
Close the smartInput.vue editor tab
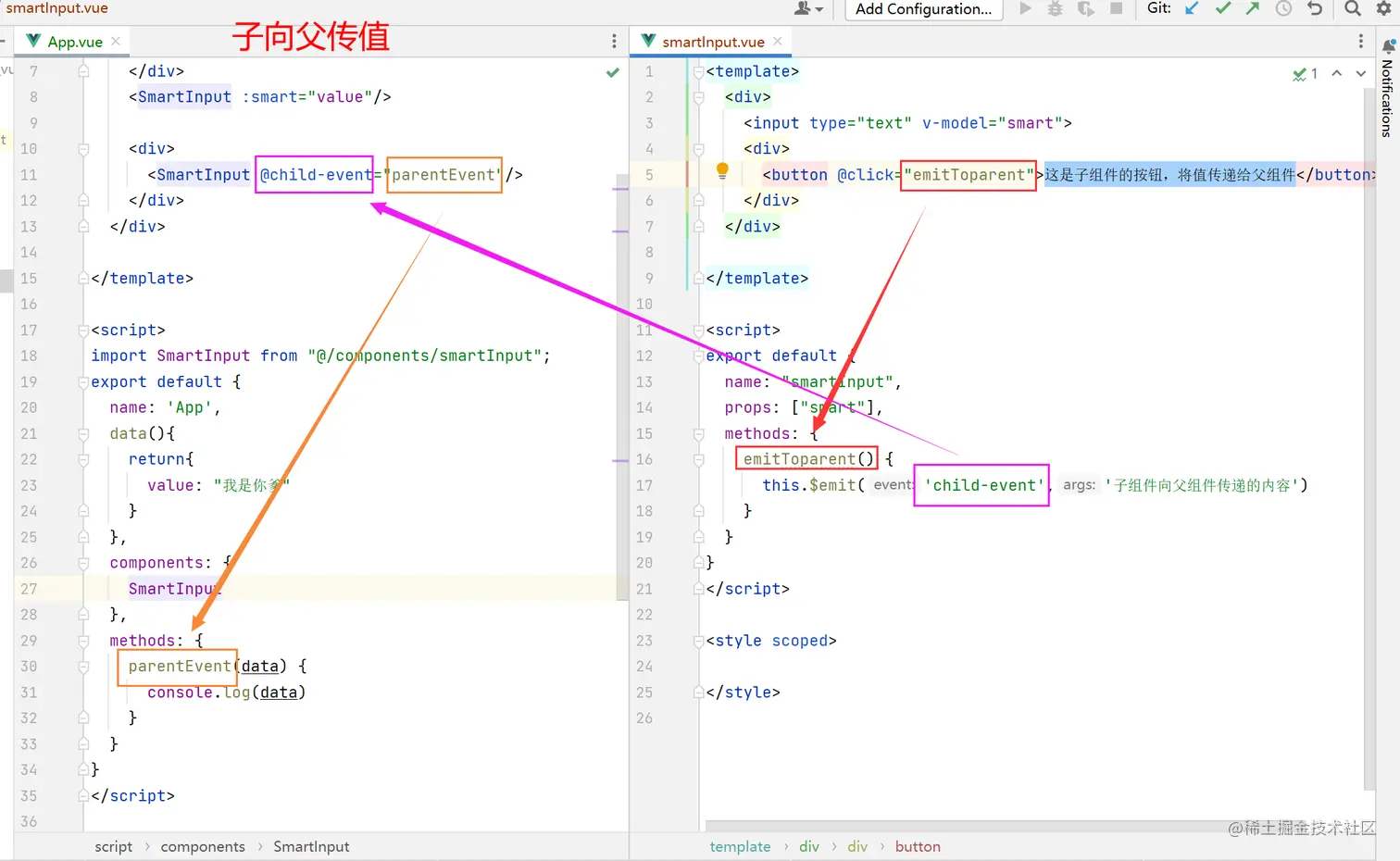click(x=778, y=42)
